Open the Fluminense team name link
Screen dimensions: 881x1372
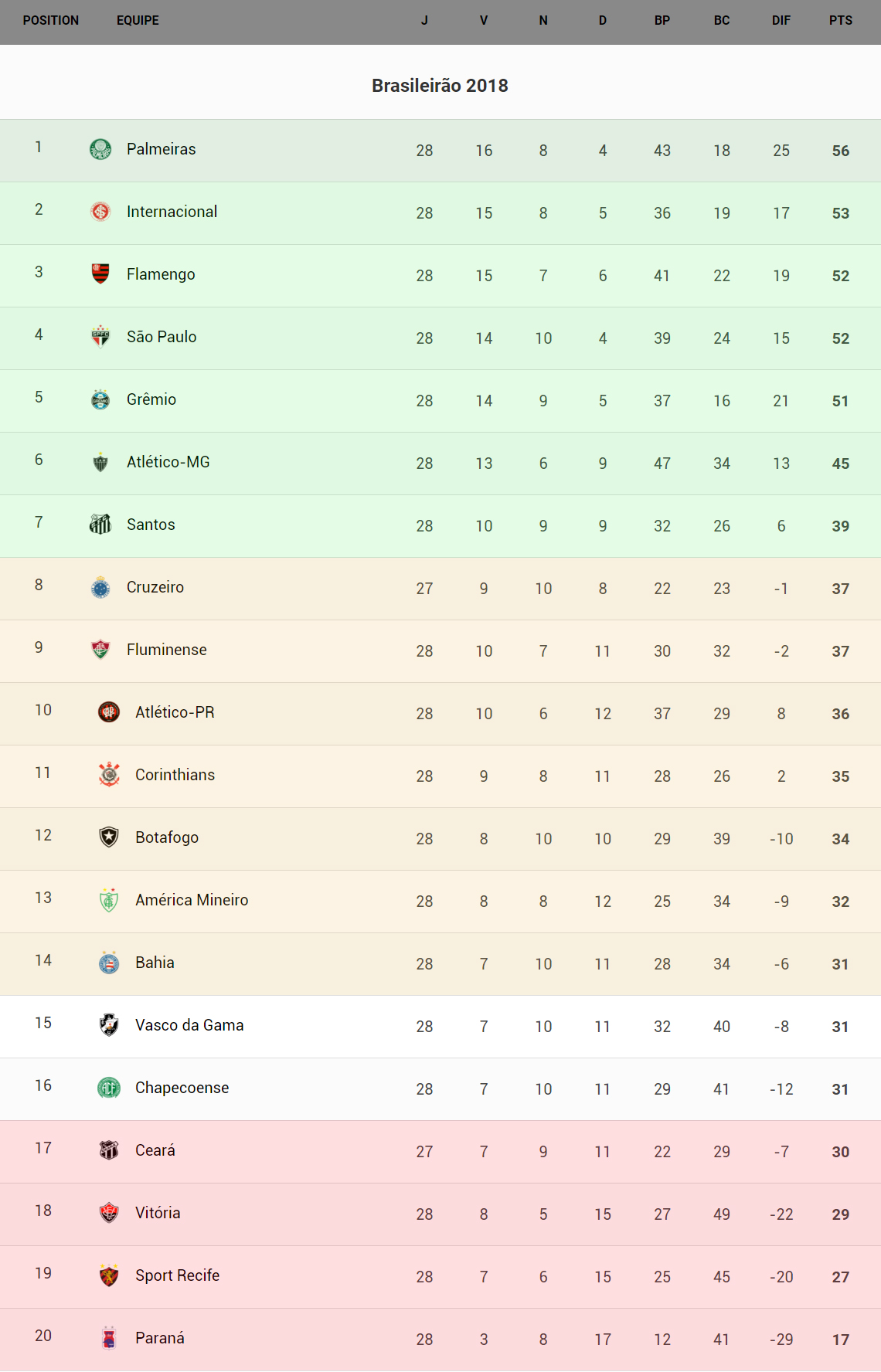coord(166,650)
